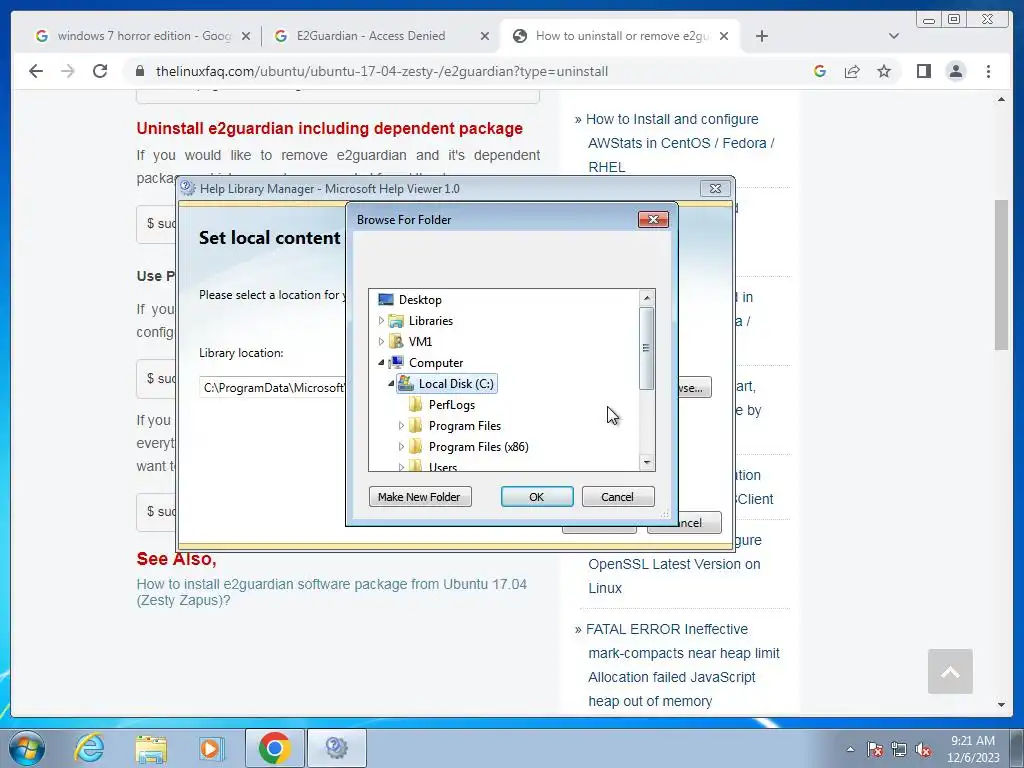The image size is (1024, 768).
Task: Click OK in Browse For Folder
Action: 537,497
